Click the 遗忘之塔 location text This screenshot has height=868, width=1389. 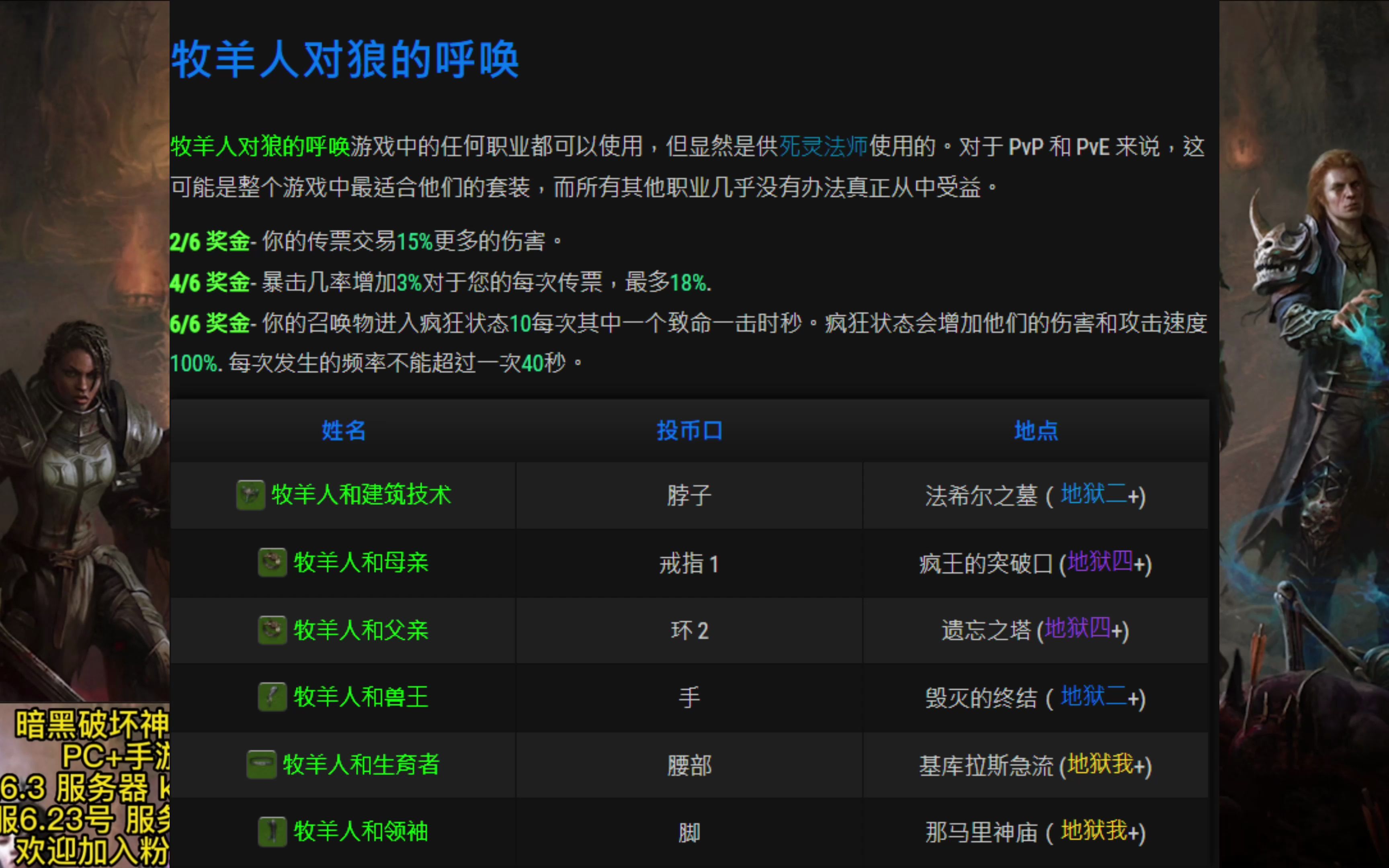point(986,631)
